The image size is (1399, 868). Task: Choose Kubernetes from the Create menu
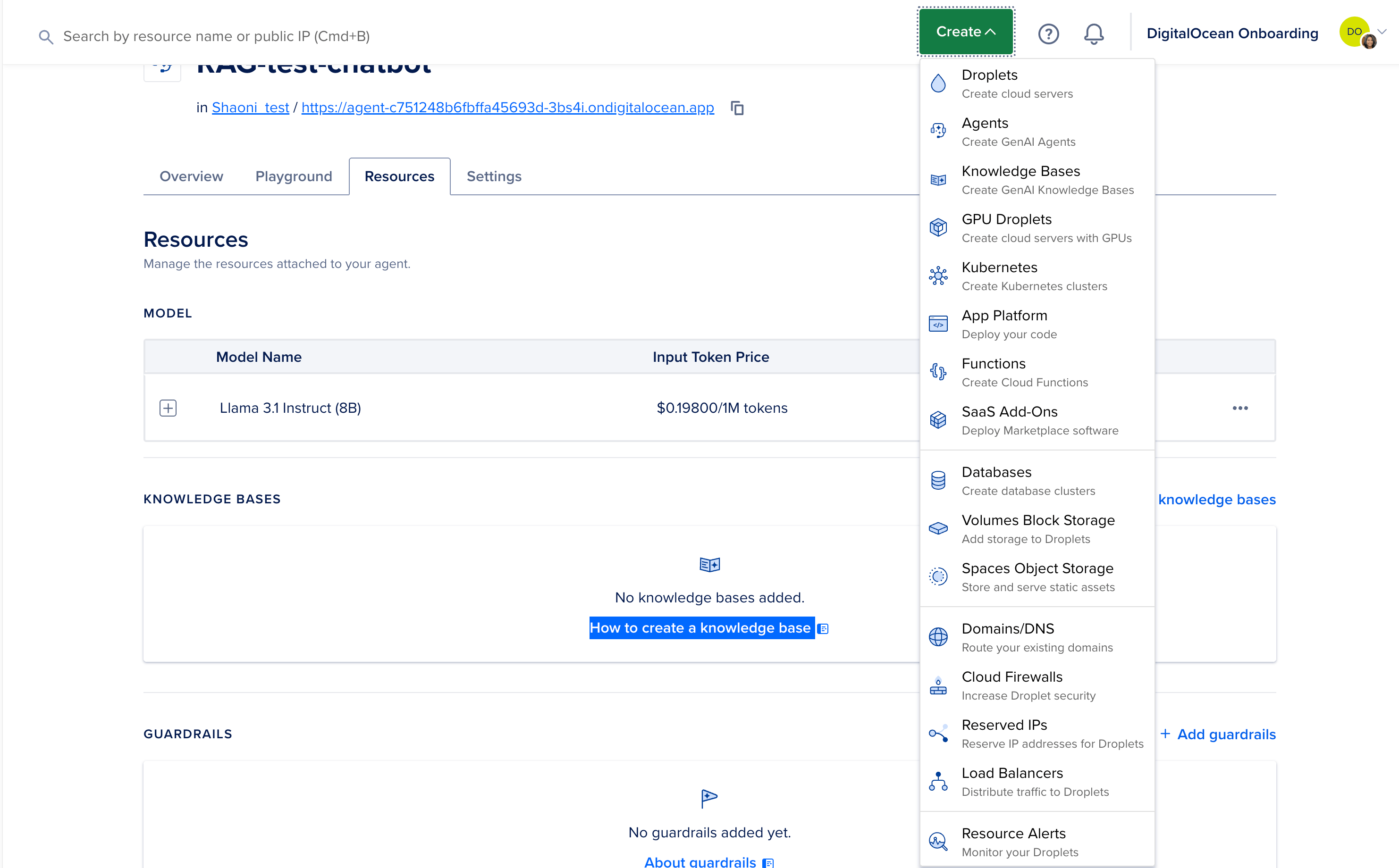1037,277
